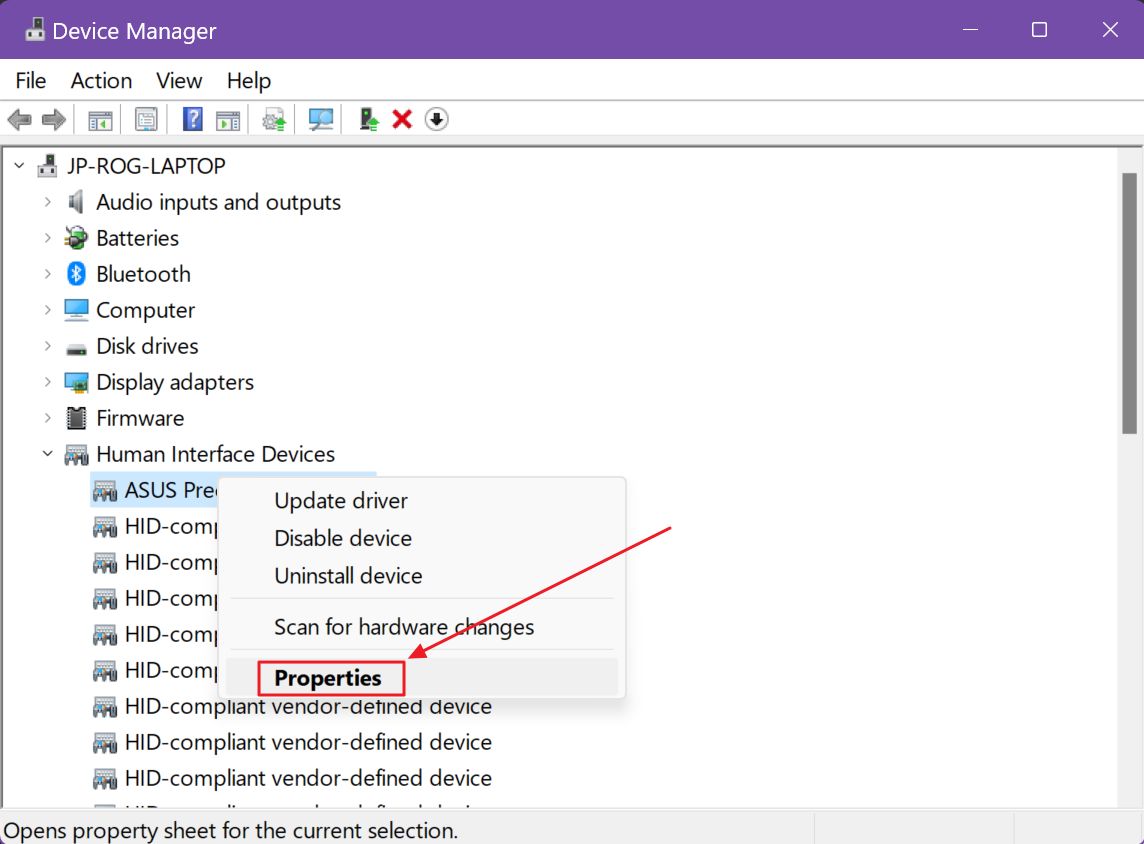Screen dimensions: 1144x844
Task: Click the Disable device down-arrow toolbar icon
Action: click(436, 119)
